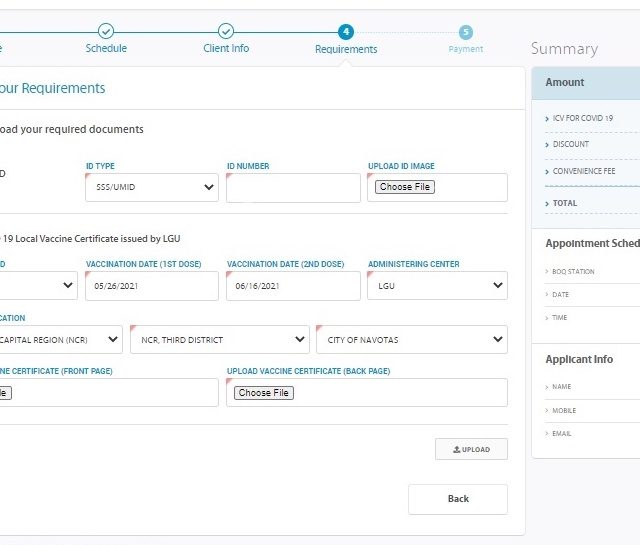
Task: Open the City of Navotas dropdown
Action: (411, 340)
